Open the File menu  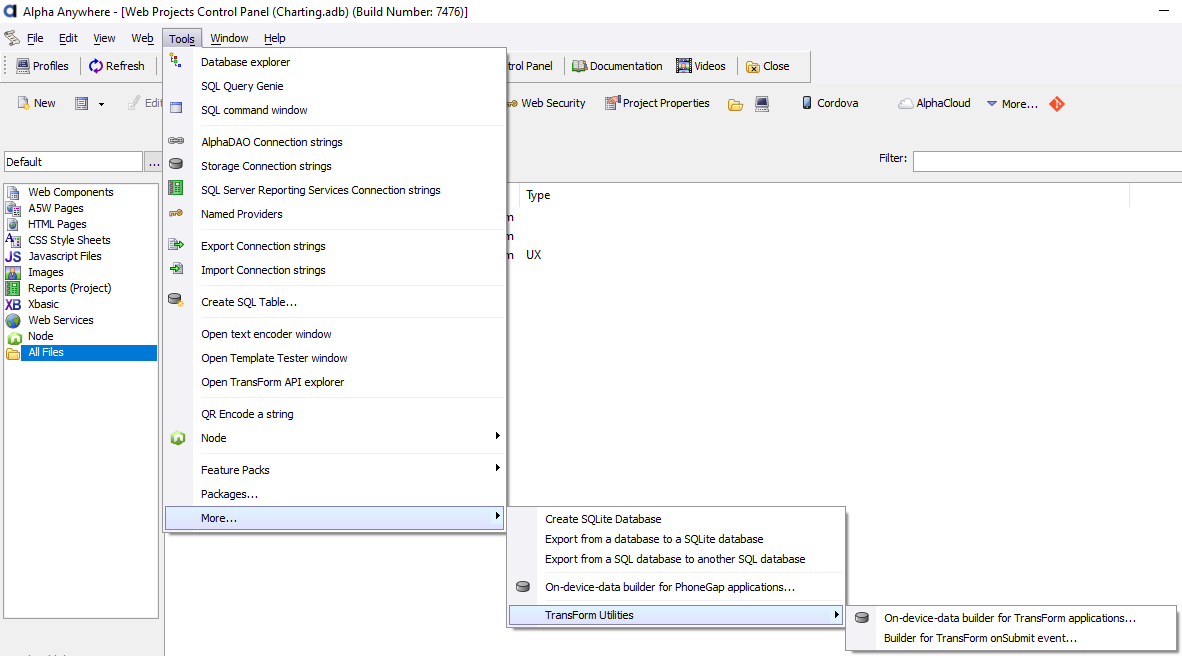(x=35, y=38)
